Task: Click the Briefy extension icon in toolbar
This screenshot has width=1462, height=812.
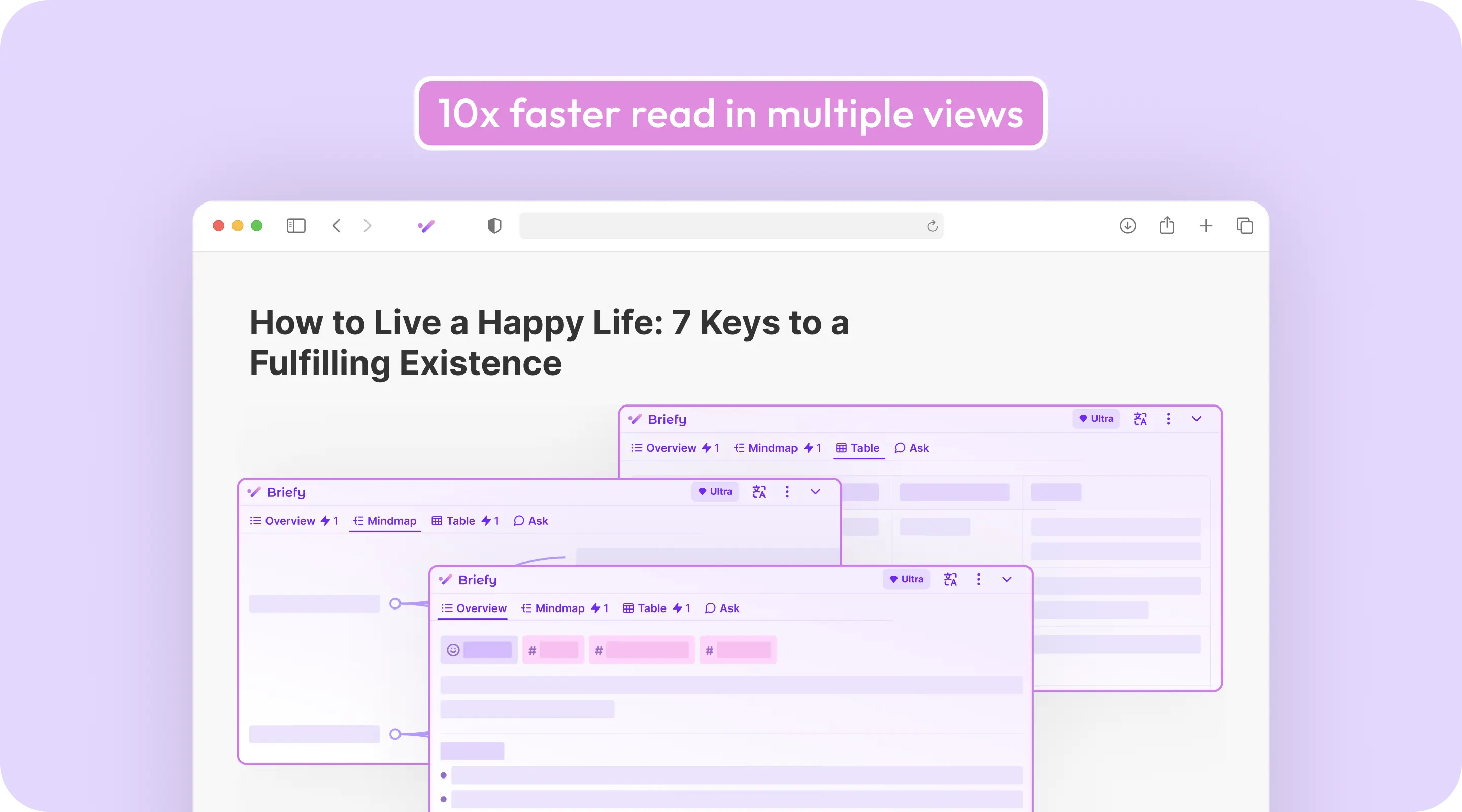Action: coord(426,226)
